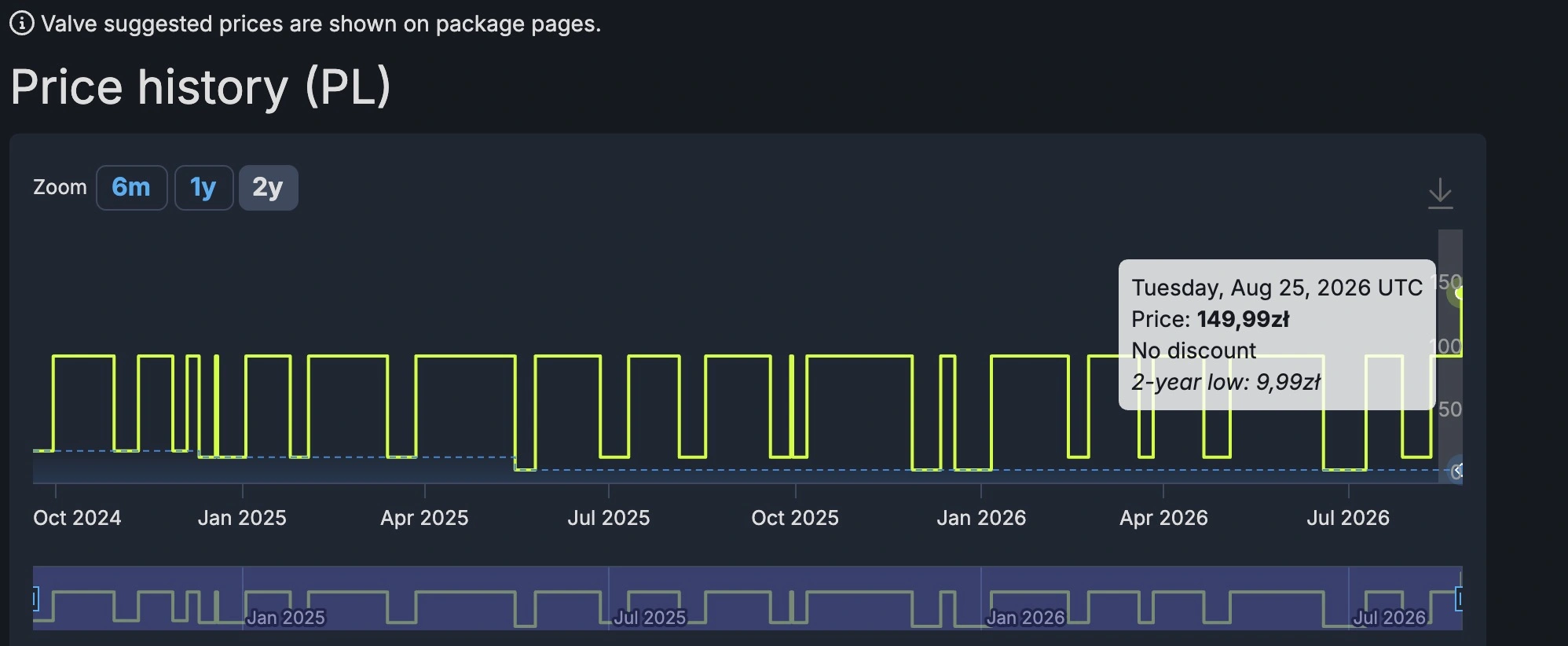Click the Apr 2026 axis label
The image size is (1568, 646).
tap(1163, 518)
